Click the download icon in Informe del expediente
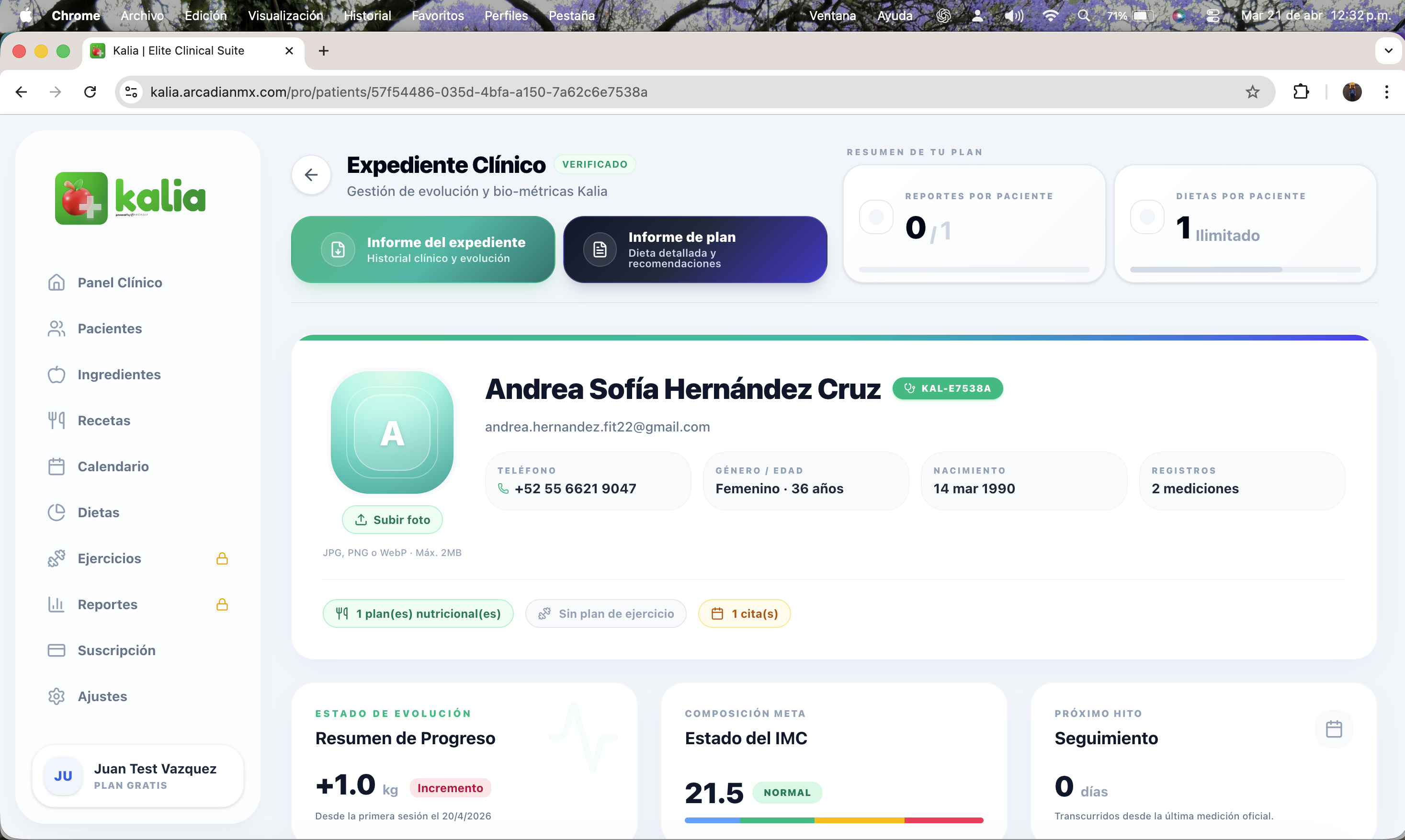 (338, 249)
